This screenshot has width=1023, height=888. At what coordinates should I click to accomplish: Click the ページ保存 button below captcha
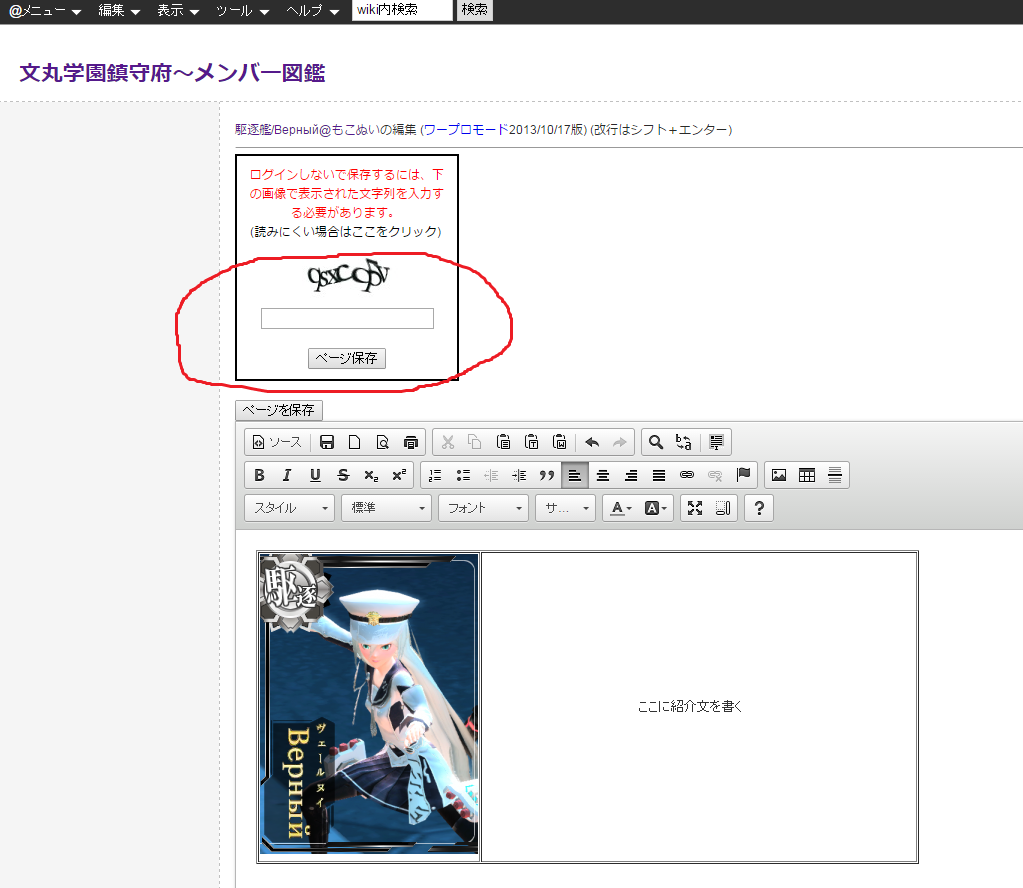click(346, 358)
